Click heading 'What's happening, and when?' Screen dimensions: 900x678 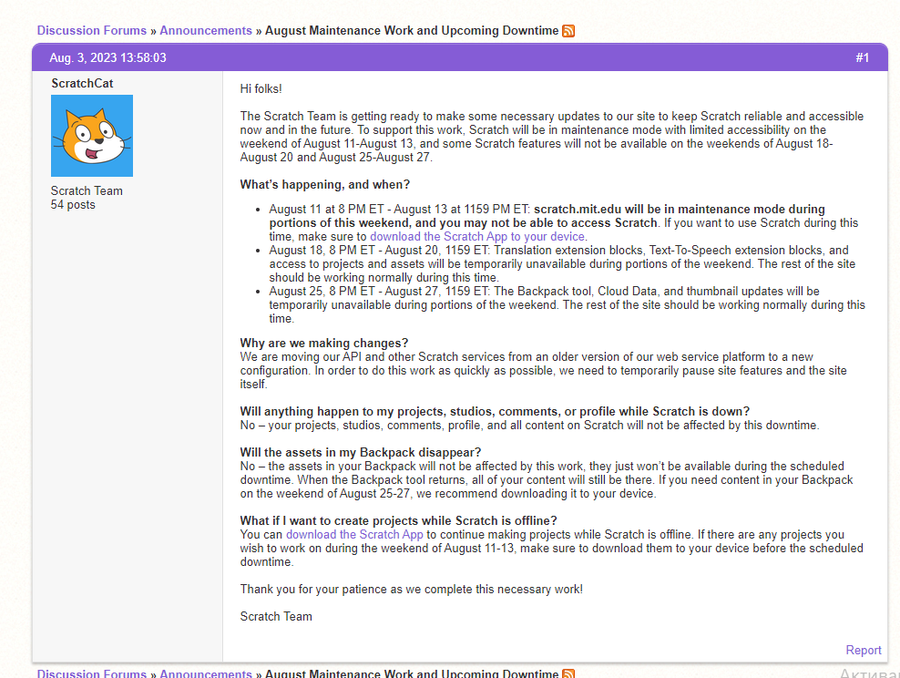(325, 184)
